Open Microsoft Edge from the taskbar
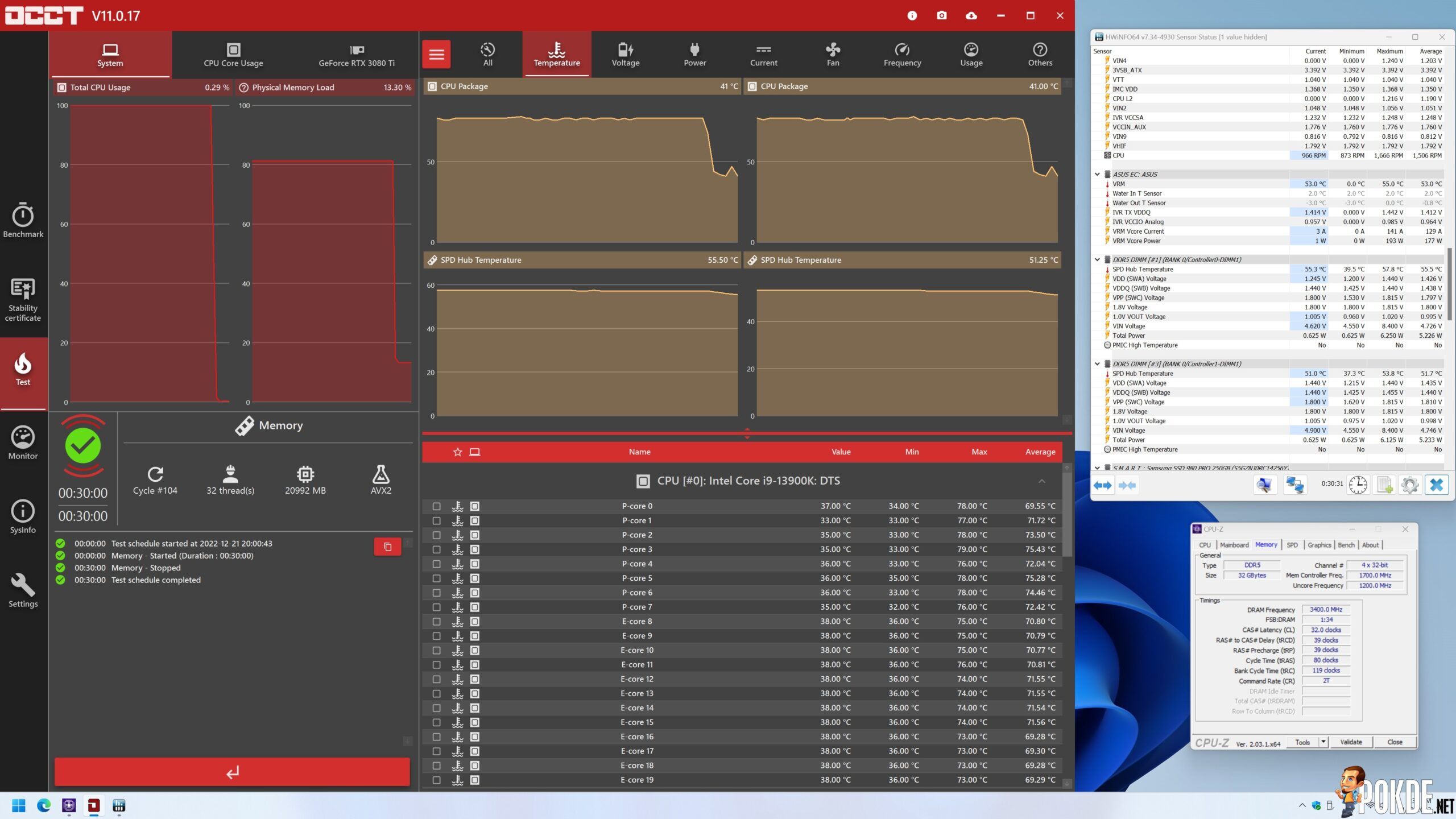The height and width of the screenshot is (819, 1456). click(x=44, y=805)
